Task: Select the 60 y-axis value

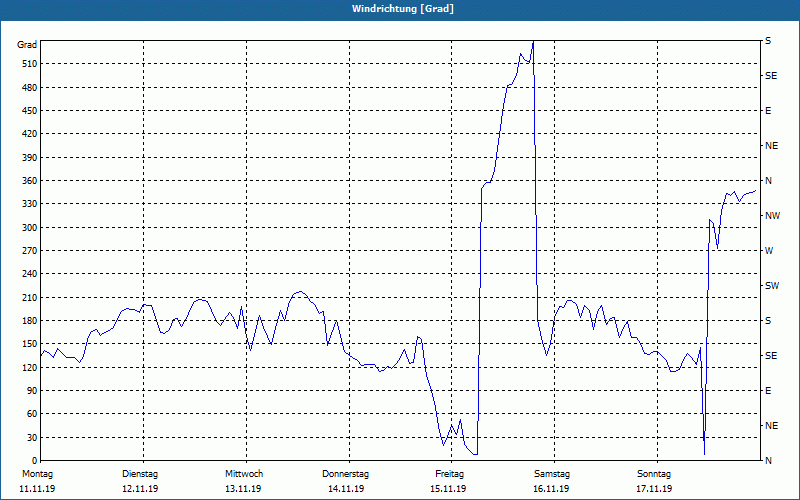Action: (x=33, y=414)
